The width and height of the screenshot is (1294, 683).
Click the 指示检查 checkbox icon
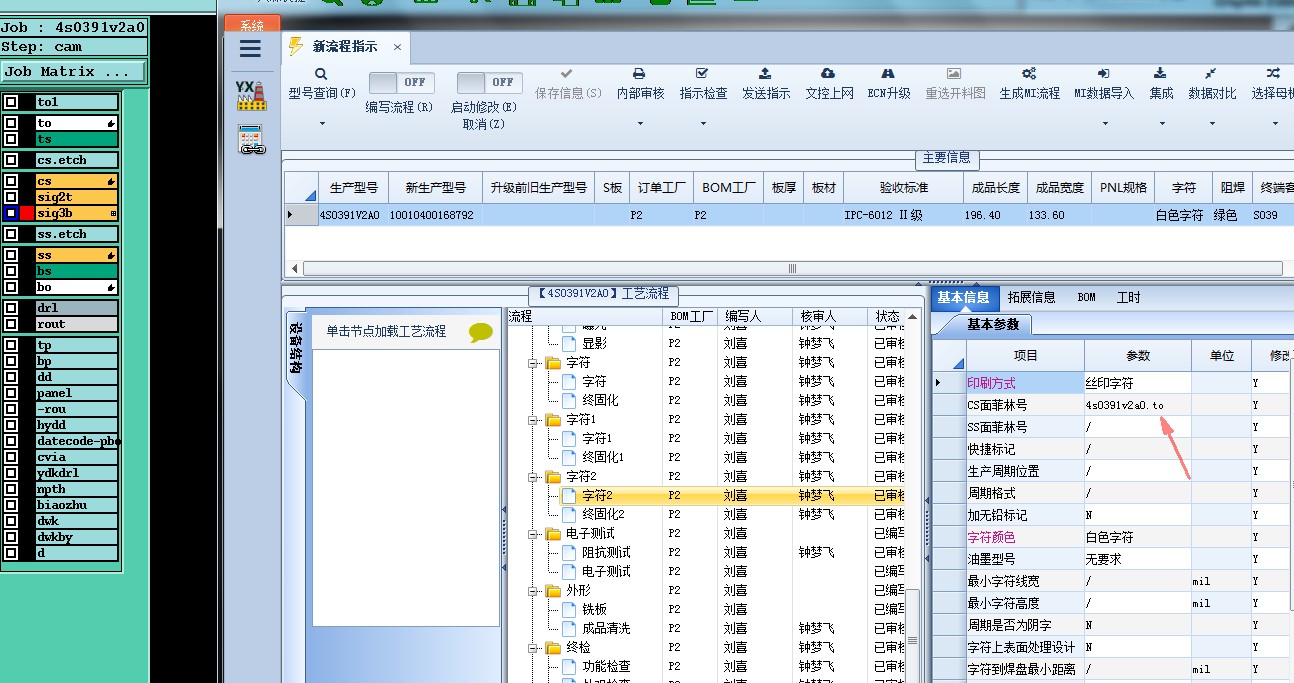(702, 74)
